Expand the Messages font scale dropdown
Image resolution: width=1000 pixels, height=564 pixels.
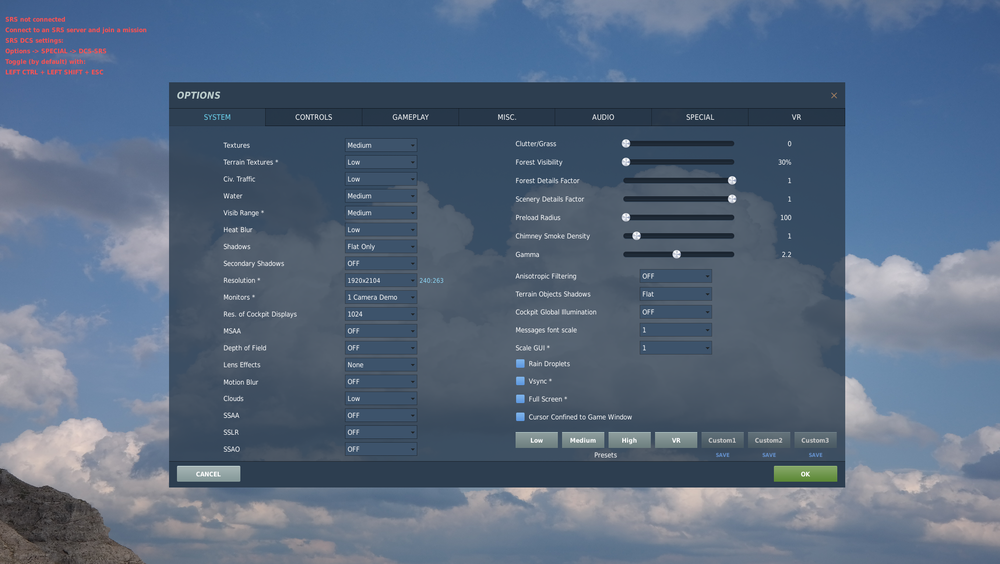coord(675,330)
